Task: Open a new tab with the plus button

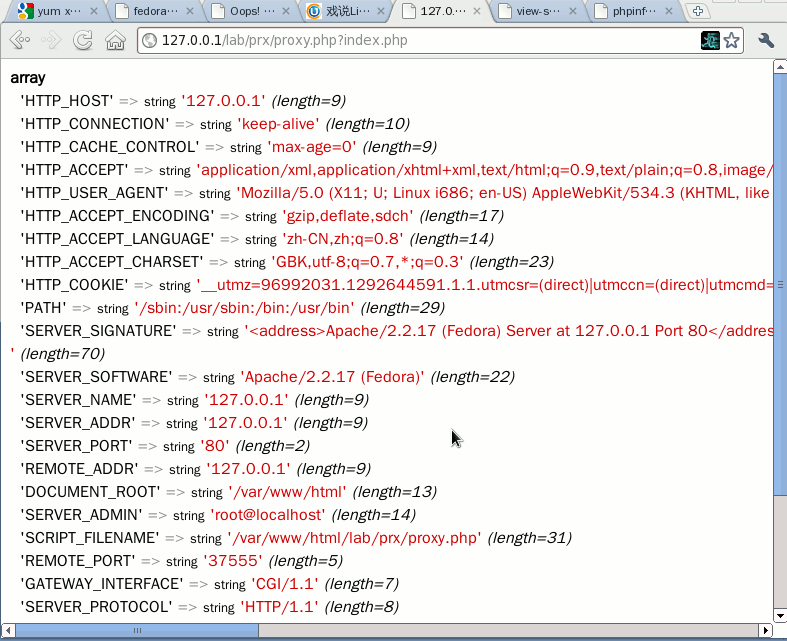Action: (x=698, y=11)
